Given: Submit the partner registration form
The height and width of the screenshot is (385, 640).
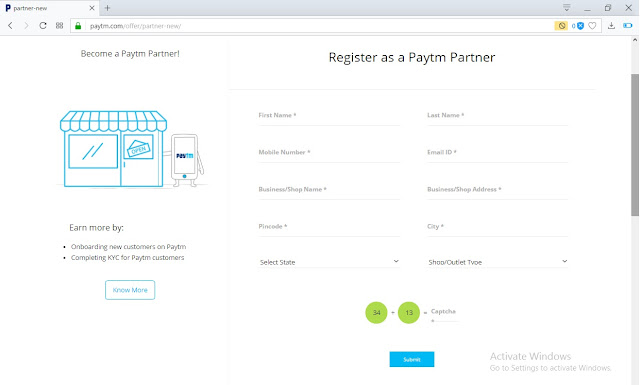Looking at the screenshot, I should 411,359.
